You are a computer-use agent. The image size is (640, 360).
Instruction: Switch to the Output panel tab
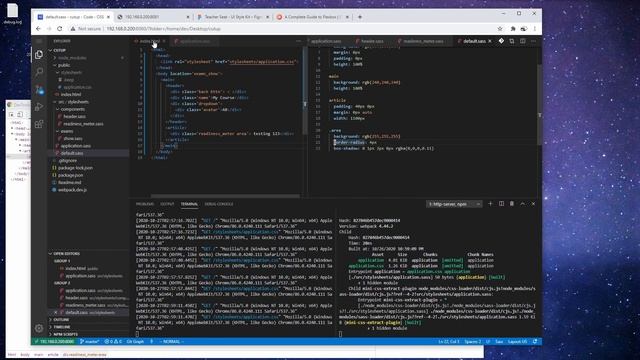[167, 204]
